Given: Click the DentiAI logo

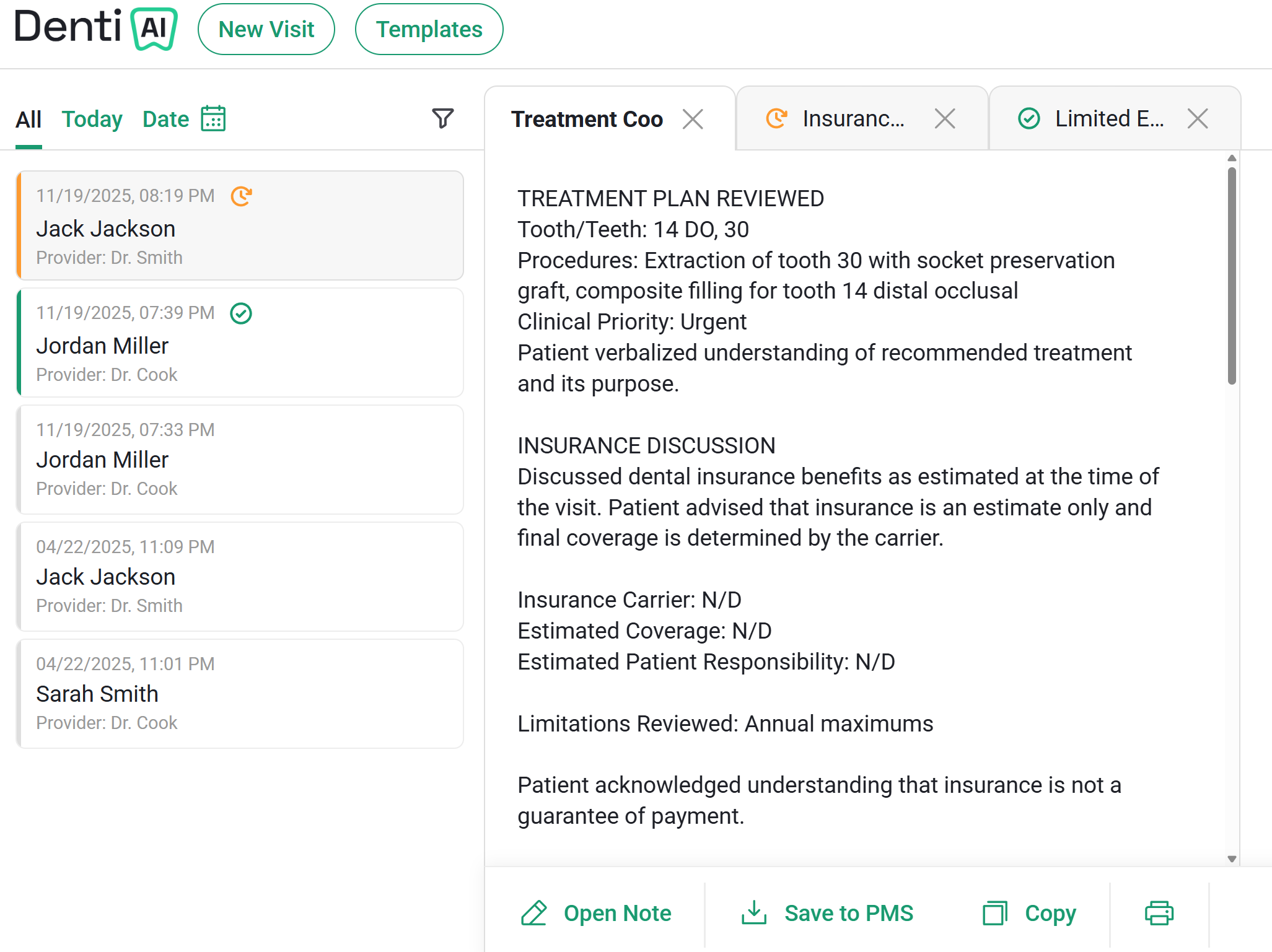Looking at the screenshot, I should click(x=96, y=28).
